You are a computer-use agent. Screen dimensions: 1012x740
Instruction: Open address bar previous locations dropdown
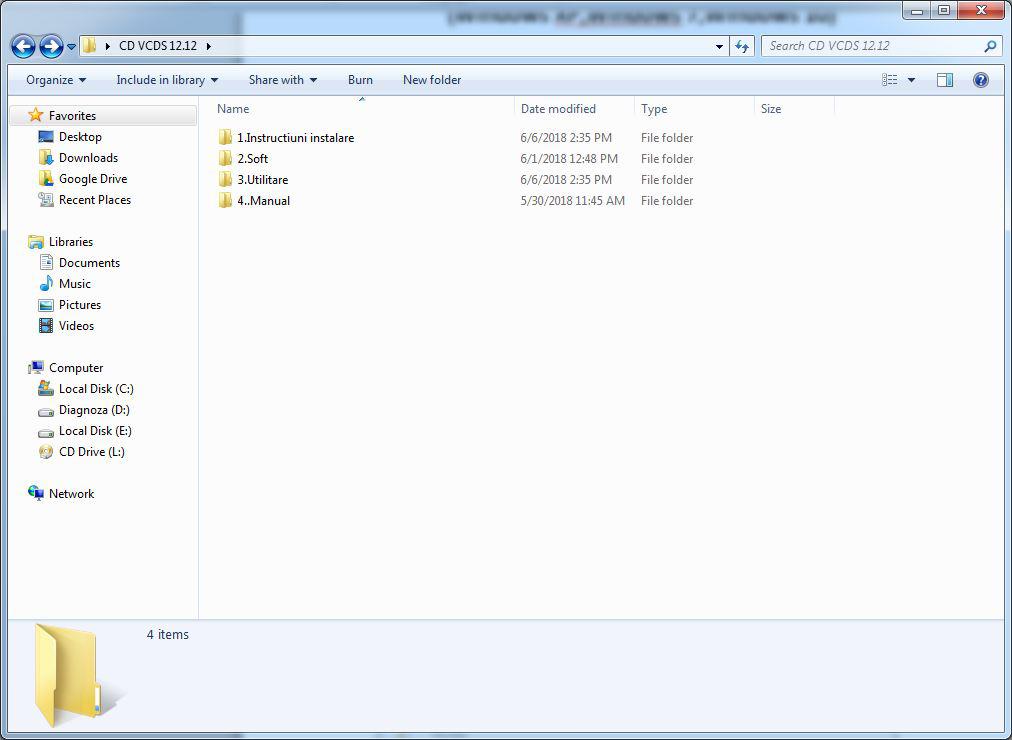719,46
